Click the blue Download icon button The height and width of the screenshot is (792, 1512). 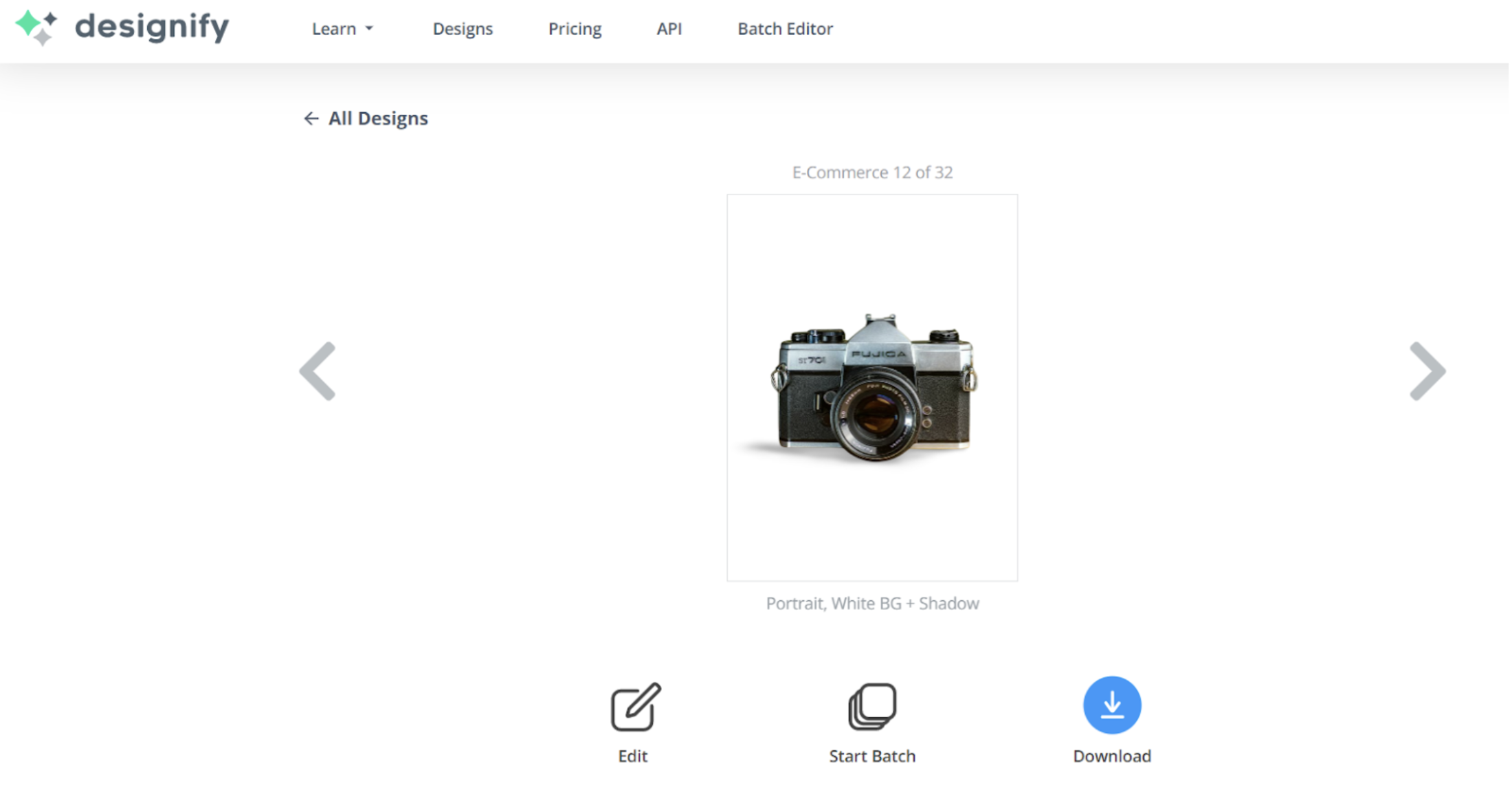point(1112,705)
